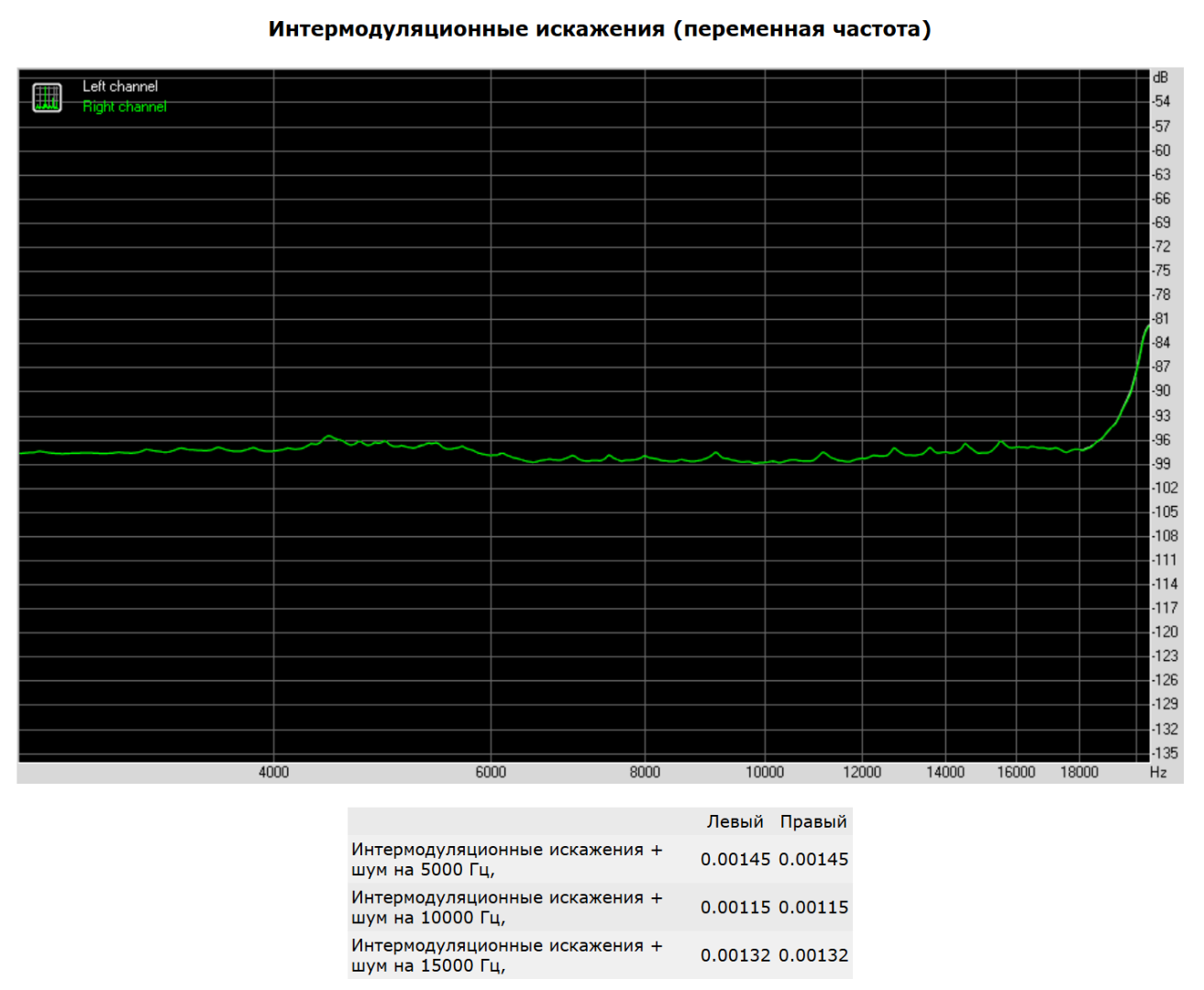The height and width of the screenshot is (990, 1204).
Task: Click the dB unit label on the vertical axis
Action: pos(1160,78)
